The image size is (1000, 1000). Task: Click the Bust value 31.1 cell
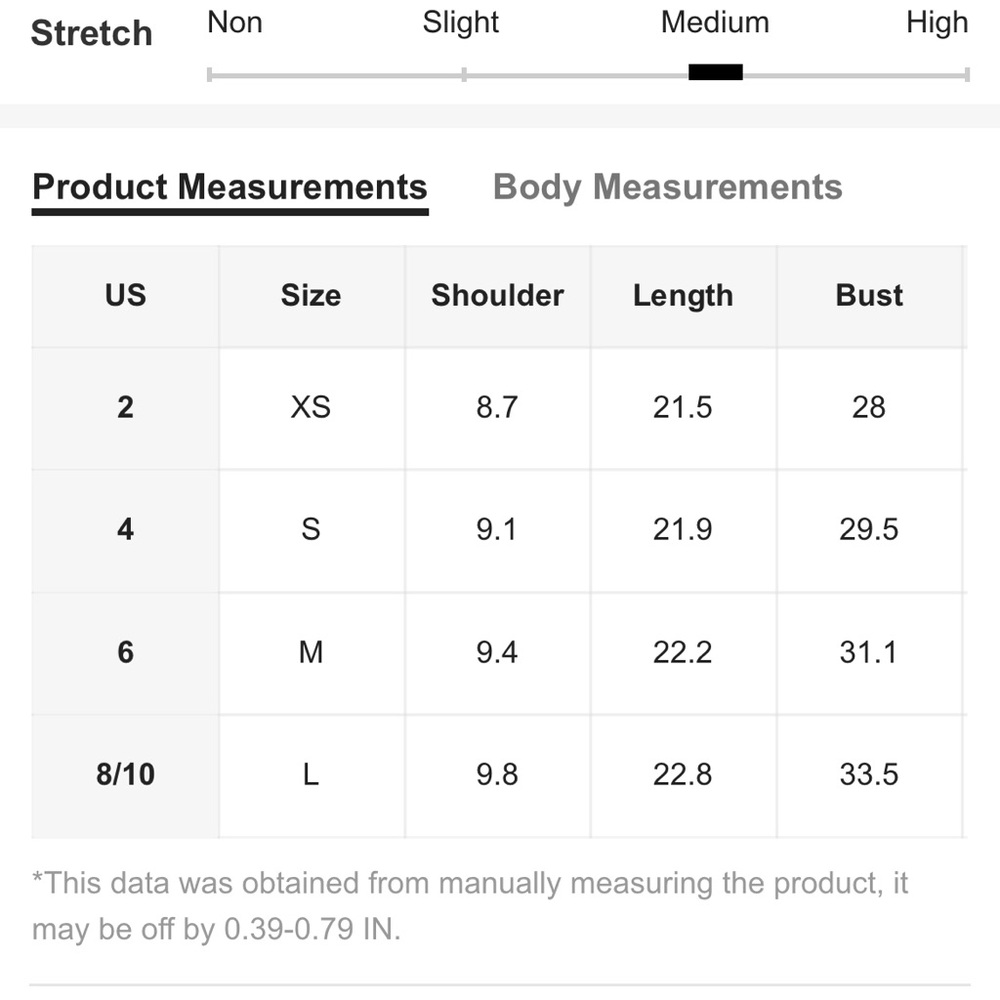869,653
